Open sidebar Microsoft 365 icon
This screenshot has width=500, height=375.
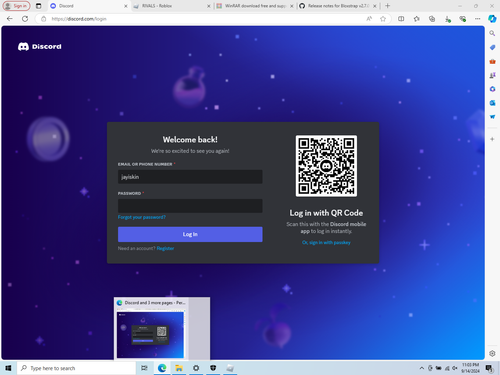click(492, 89)
